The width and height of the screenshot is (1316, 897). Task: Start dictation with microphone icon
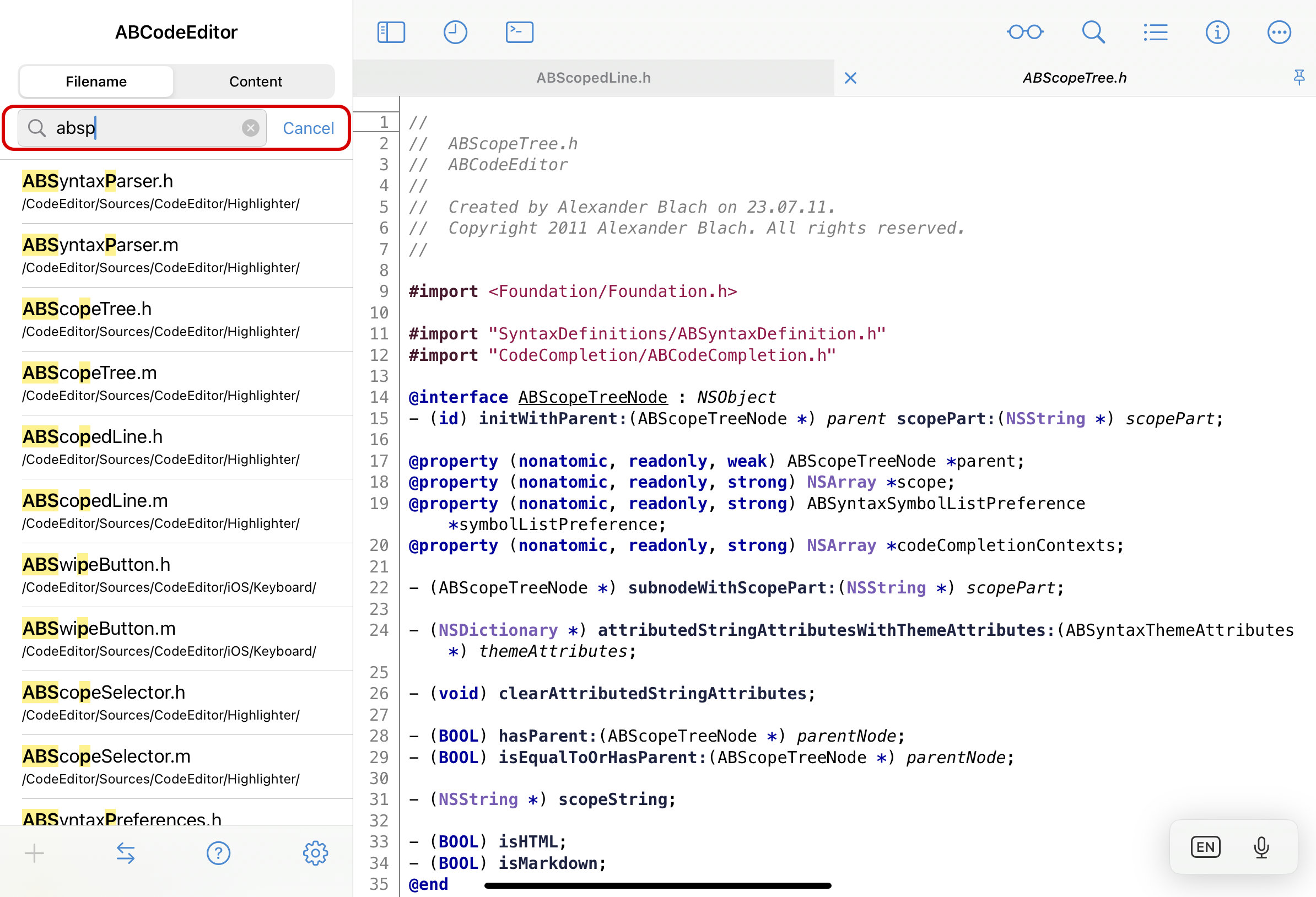pos(1261,847)
